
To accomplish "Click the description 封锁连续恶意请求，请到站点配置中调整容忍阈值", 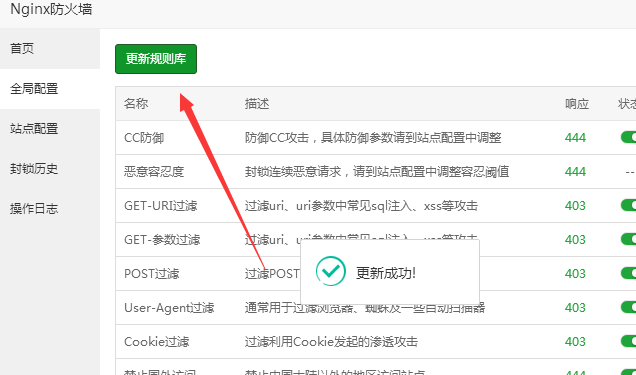I will pyautogui.click(x=377, y=172).
